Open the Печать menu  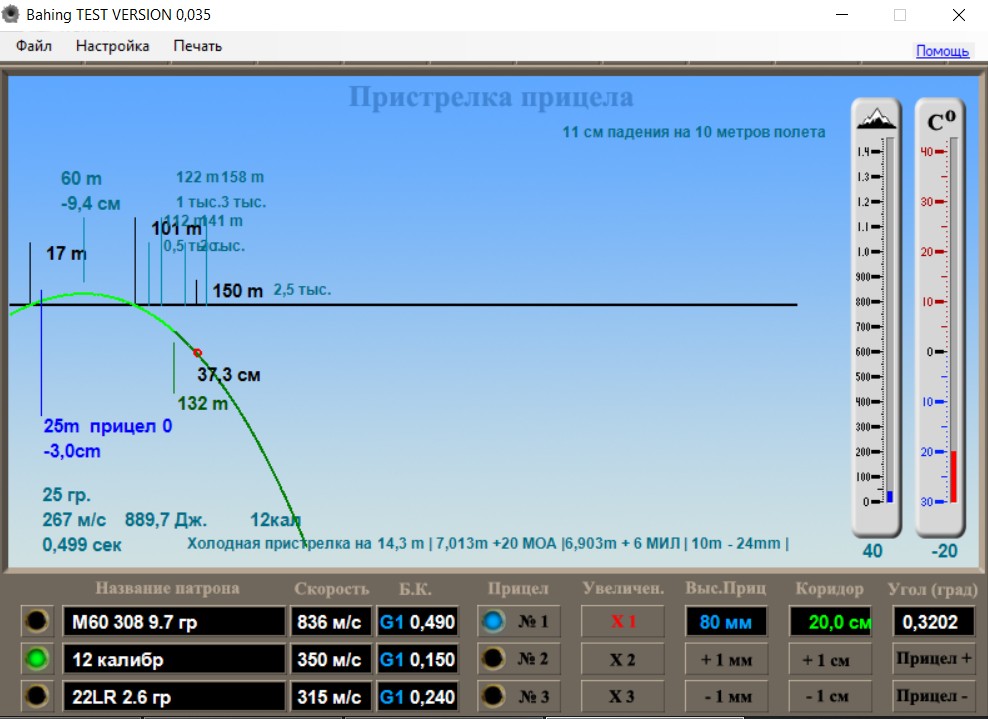coord(197,46)
